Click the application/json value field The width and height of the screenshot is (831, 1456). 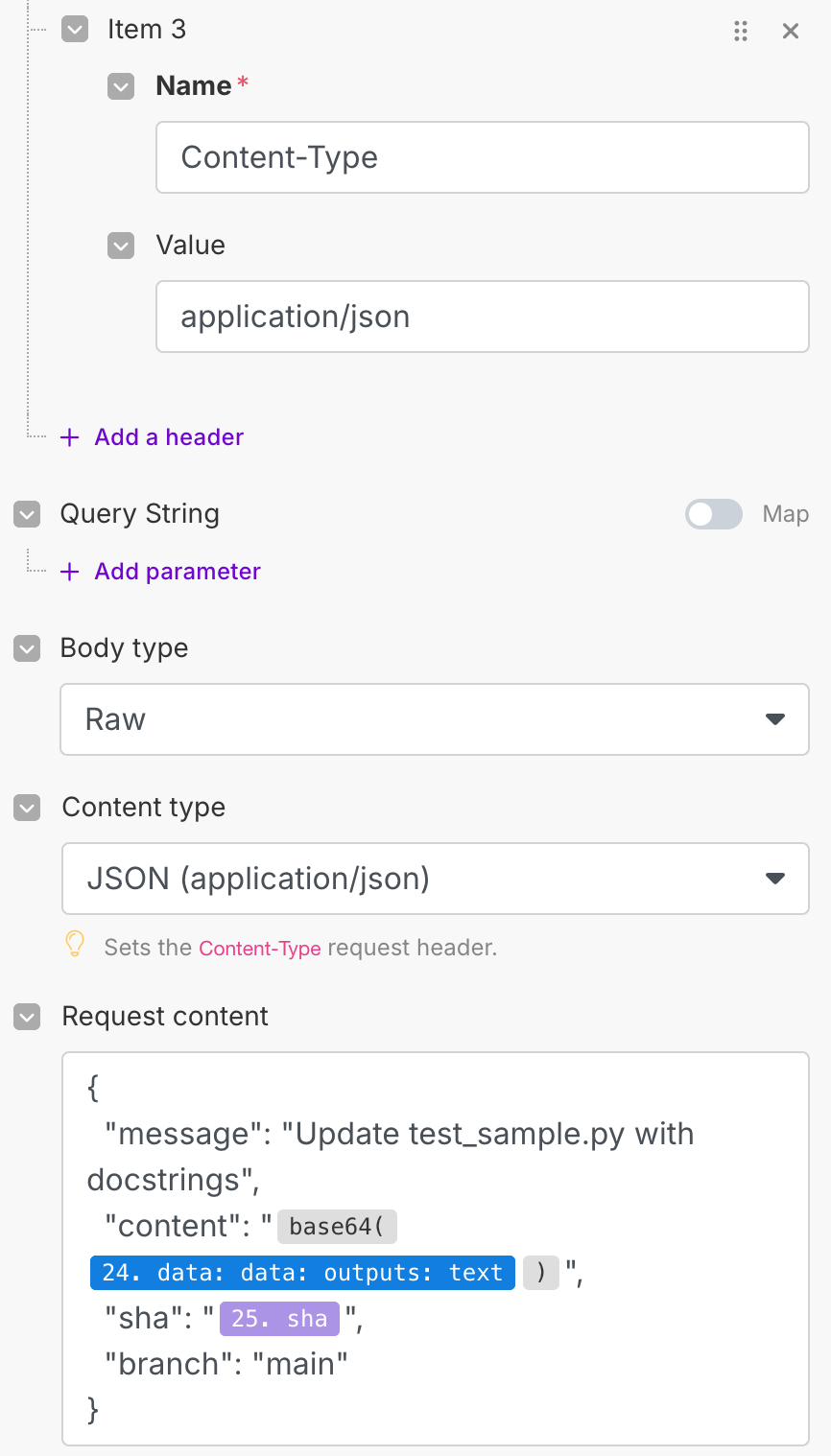click(482, 317)
